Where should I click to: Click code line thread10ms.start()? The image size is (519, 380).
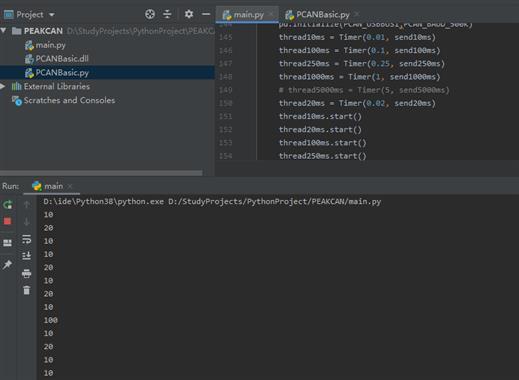tap(320, 116)
